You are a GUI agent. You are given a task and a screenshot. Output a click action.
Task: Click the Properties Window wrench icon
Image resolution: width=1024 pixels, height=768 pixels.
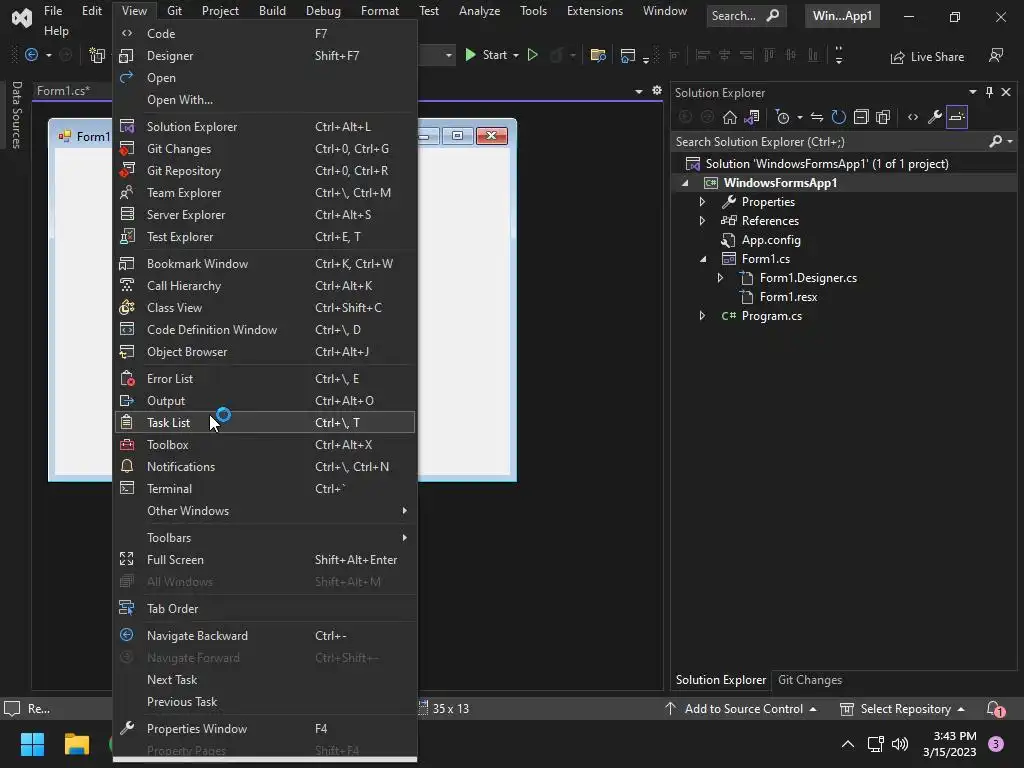coord(127,728)
